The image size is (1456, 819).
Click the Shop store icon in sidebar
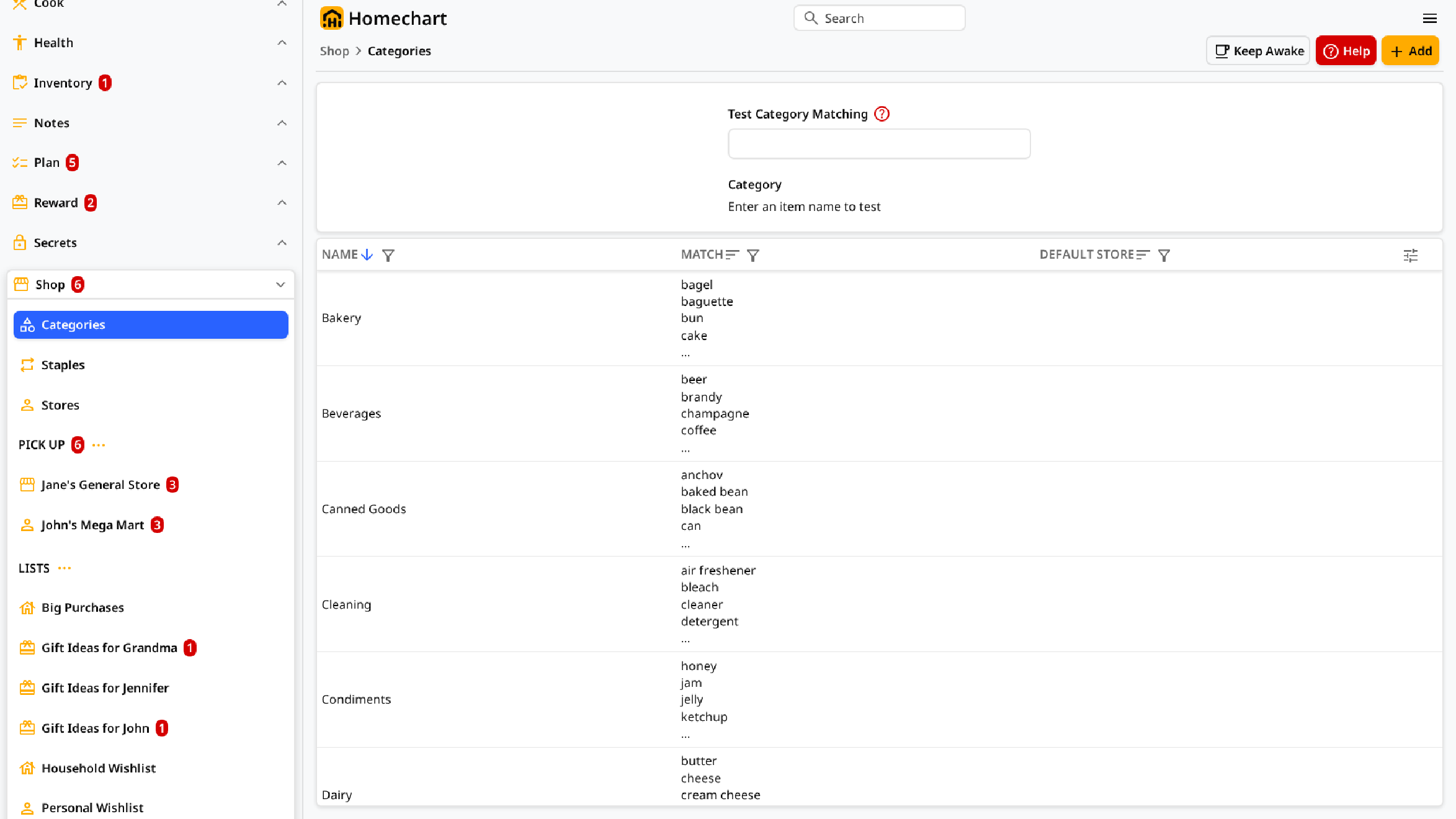[x=21, y=285]
